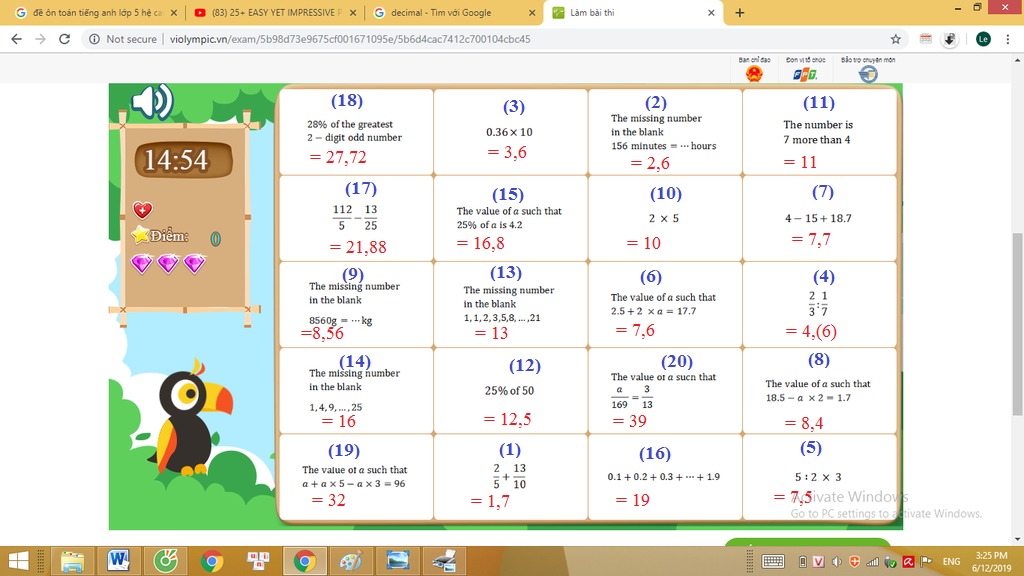Screen dimensions: 1024x576
Task: Open the printer taskbar icon
Action: pyautogui.click(x=444, y=561)
